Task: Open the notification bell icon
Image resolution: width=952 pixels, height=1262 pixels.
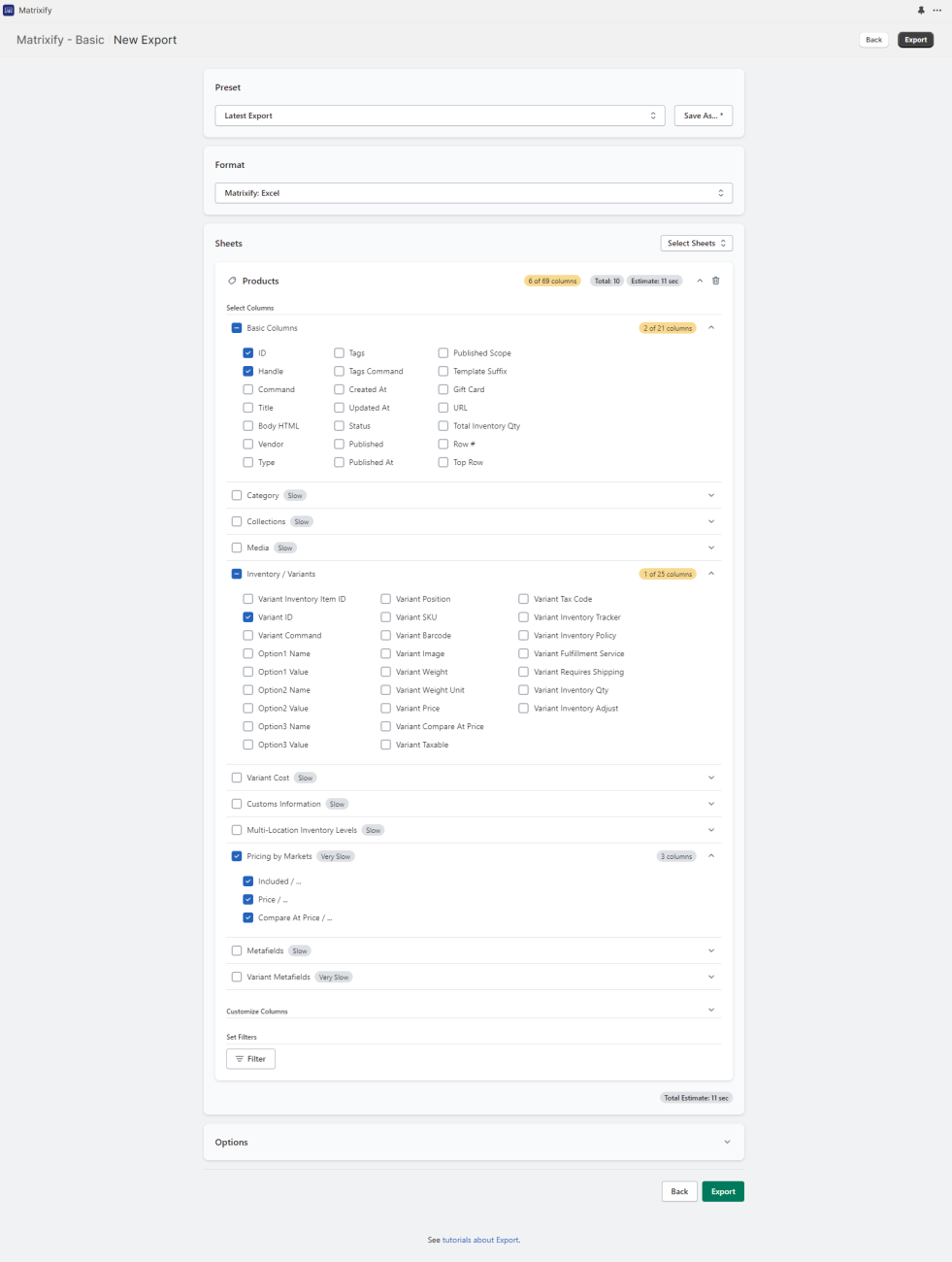Action: 920,10
